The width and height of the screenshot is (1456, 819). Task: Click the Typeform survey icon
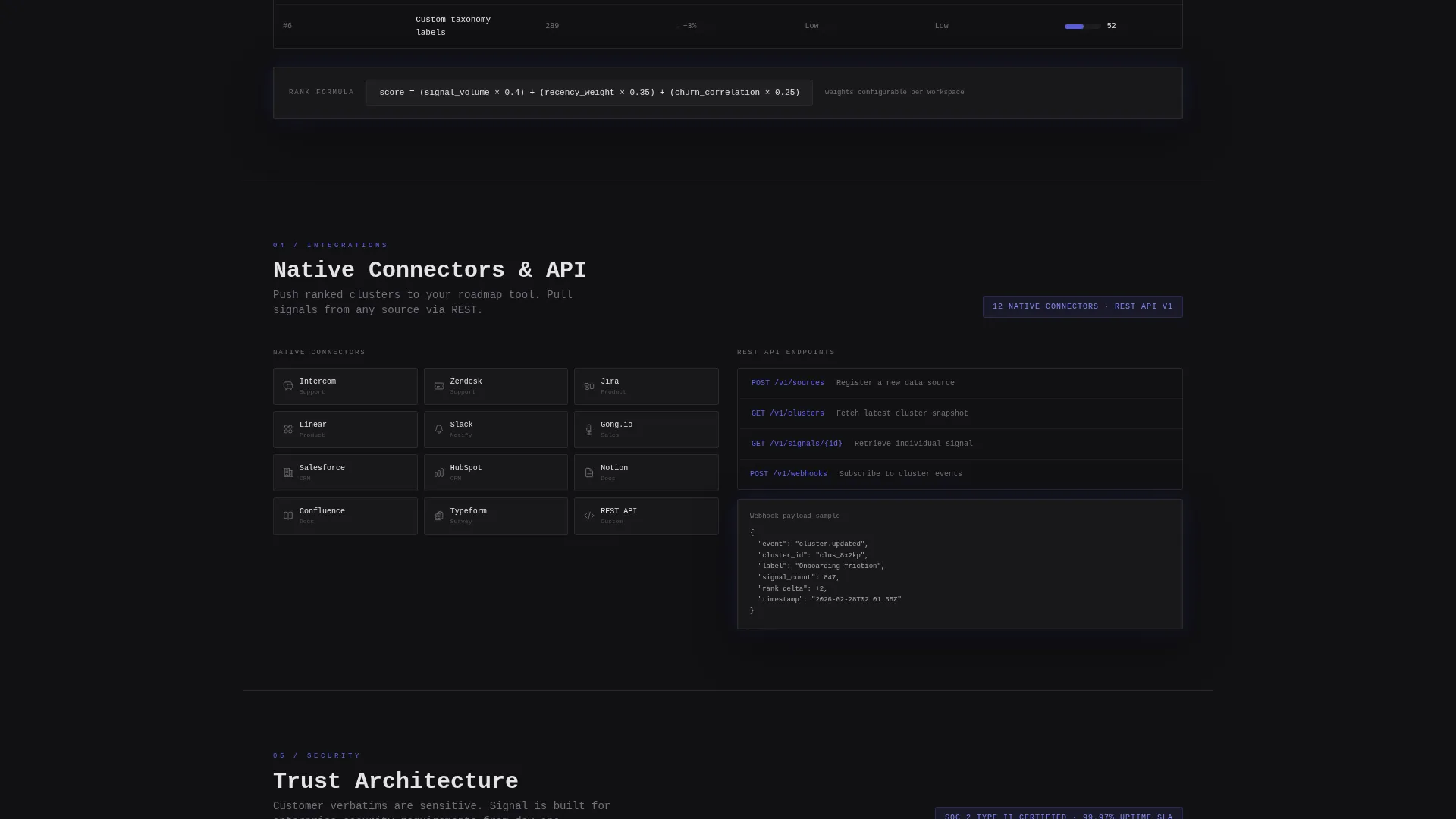click(x=439, y=516)
